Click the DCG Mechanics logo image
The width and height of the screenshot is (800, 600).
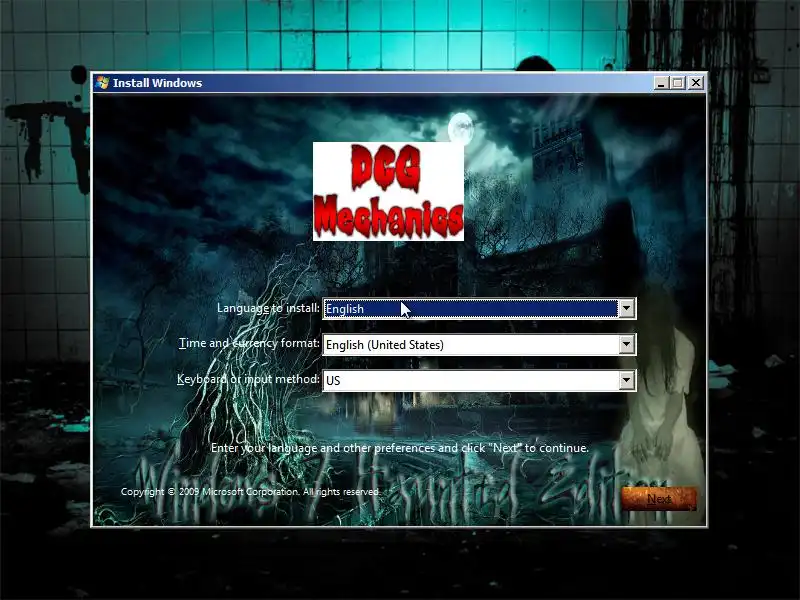pos(388,191)
